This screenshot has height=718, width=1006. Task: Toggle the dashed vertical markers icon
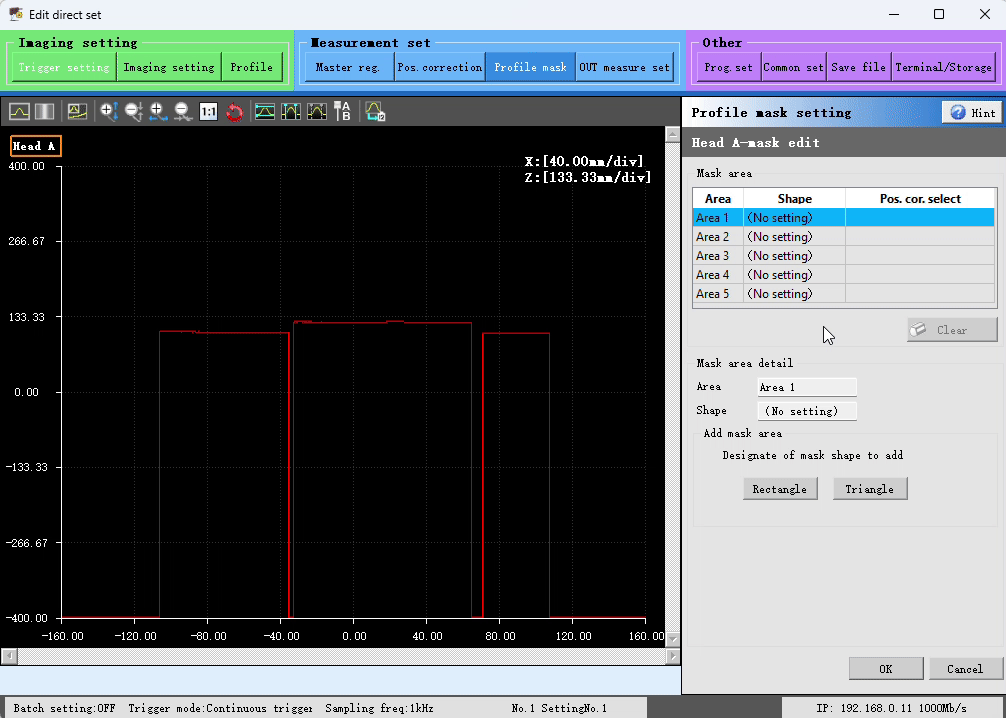coord(317,112)
